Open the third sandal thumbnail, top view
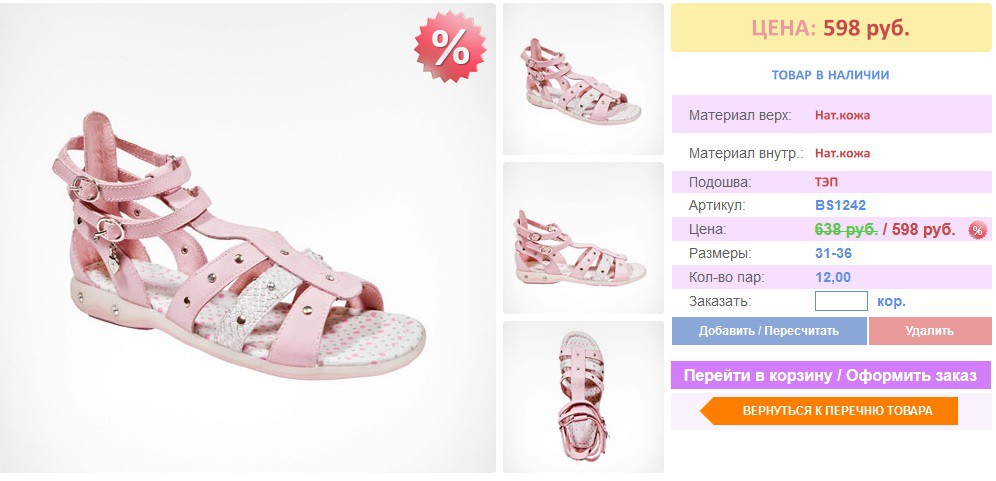 (583, 396)
